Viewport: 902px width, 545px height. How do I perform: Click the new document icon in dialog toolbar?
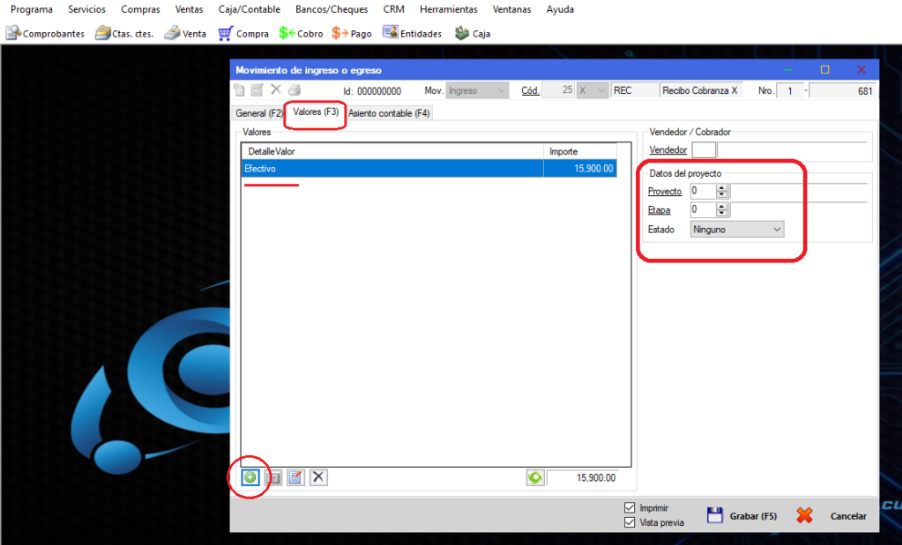point(239,90)
